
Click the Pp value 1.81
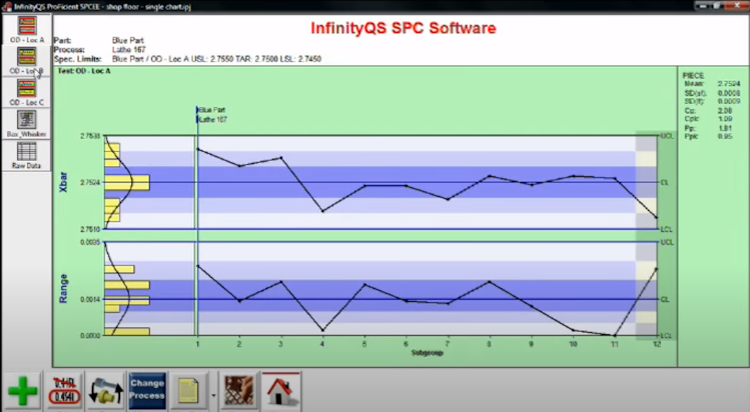[725, 128]
